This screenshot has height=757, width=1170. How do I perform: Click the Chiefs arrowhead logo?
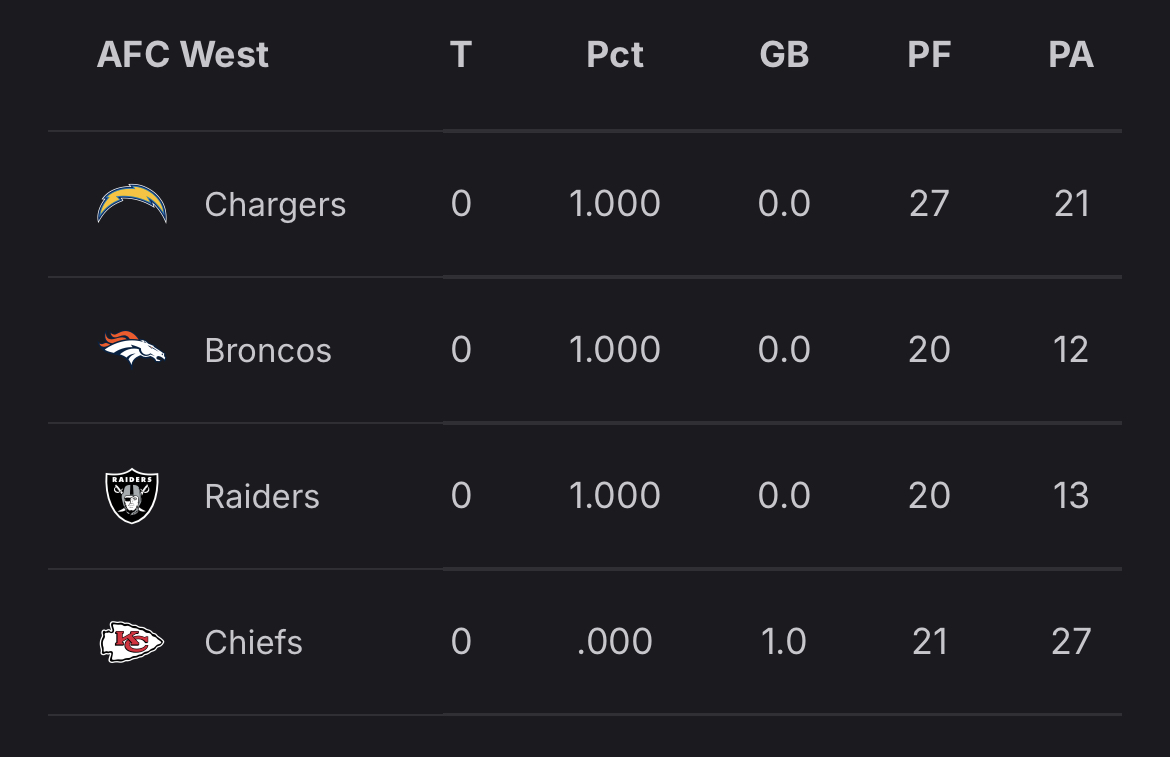132,642
